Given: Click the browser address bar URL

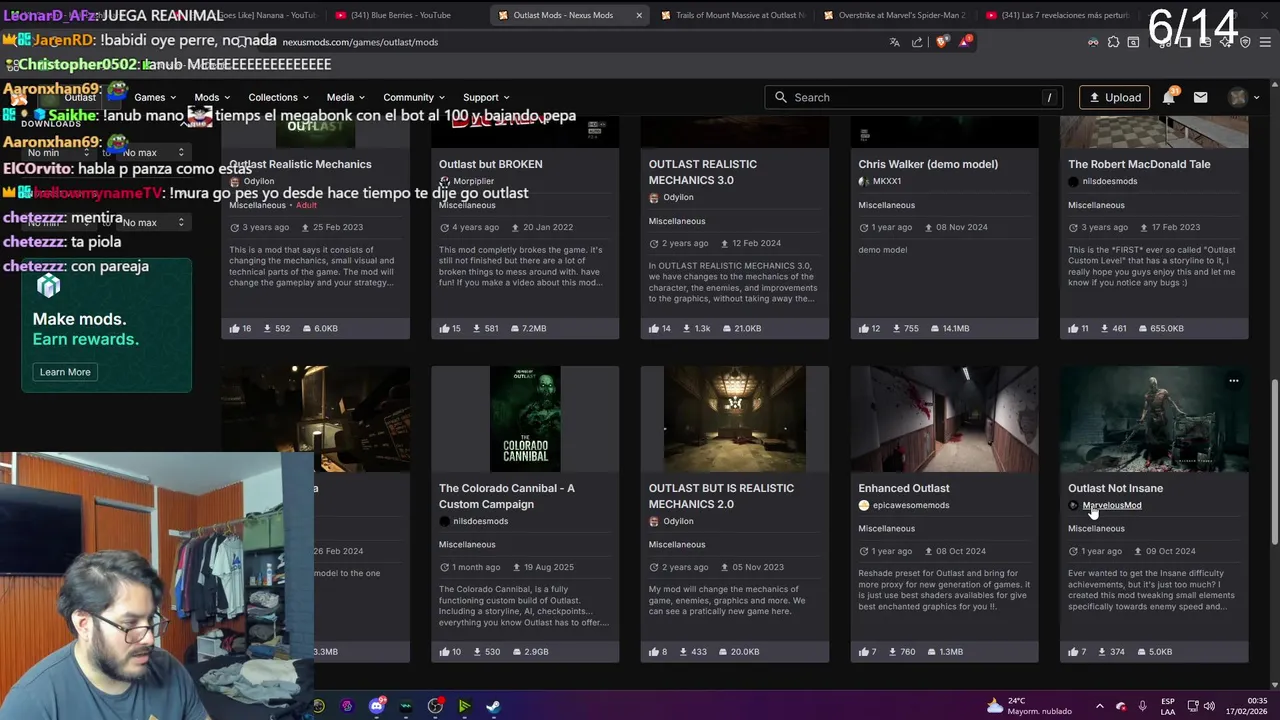Looking at the screenshot, I should (x=360, y=42).
